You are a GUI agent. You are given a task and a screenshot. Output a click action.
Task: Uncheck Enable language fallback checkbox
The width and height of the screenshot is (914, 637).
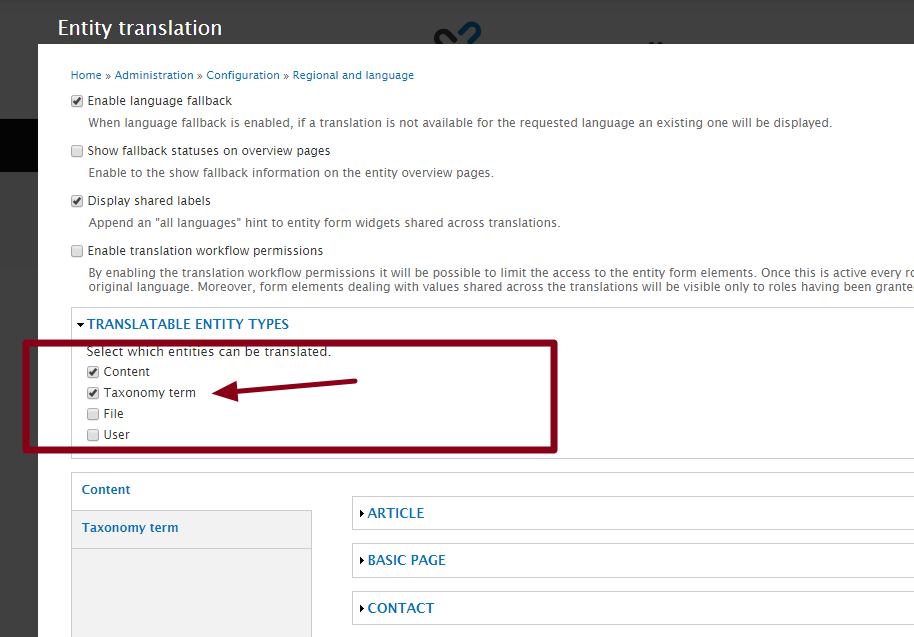(77, 101)
